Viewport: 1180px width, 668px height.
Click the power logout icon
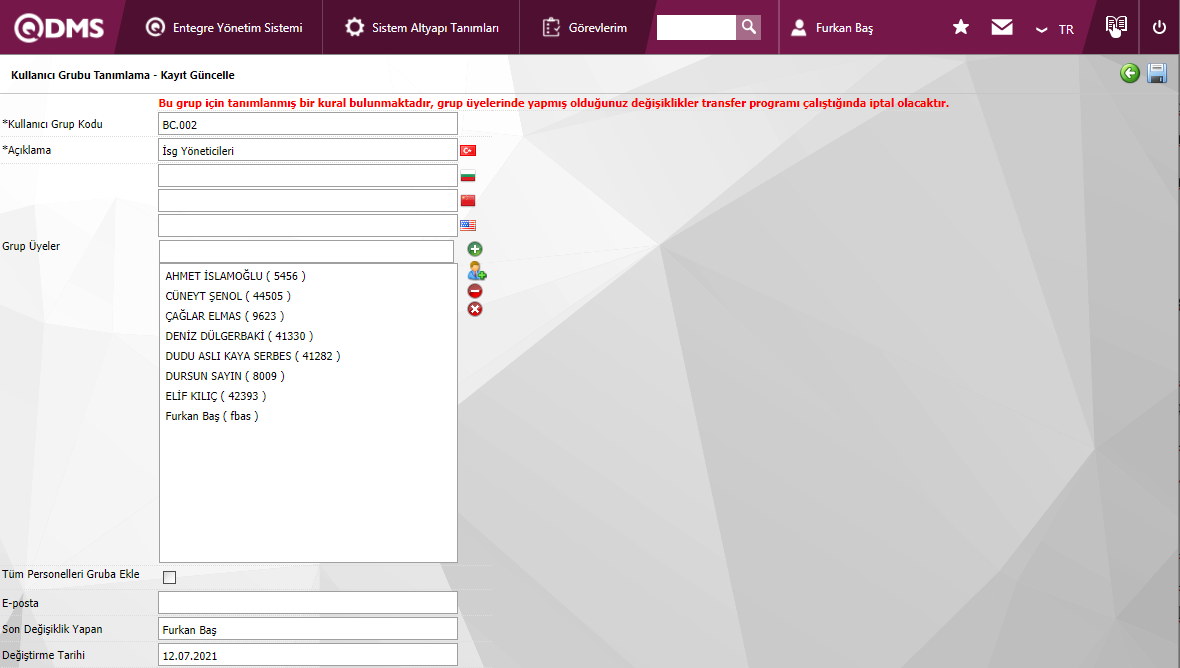click(1159, 28)
